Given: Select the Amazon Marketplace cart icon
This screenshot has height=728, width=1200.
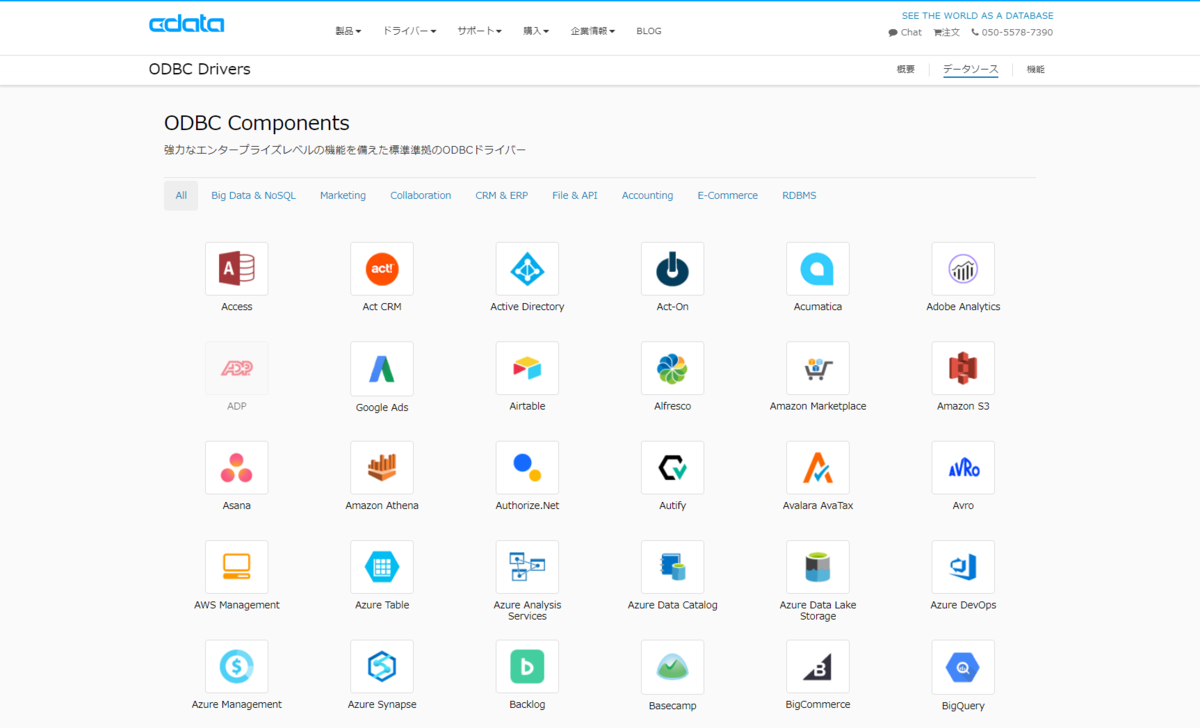Looking at the screenshot, I should point(818,369).
